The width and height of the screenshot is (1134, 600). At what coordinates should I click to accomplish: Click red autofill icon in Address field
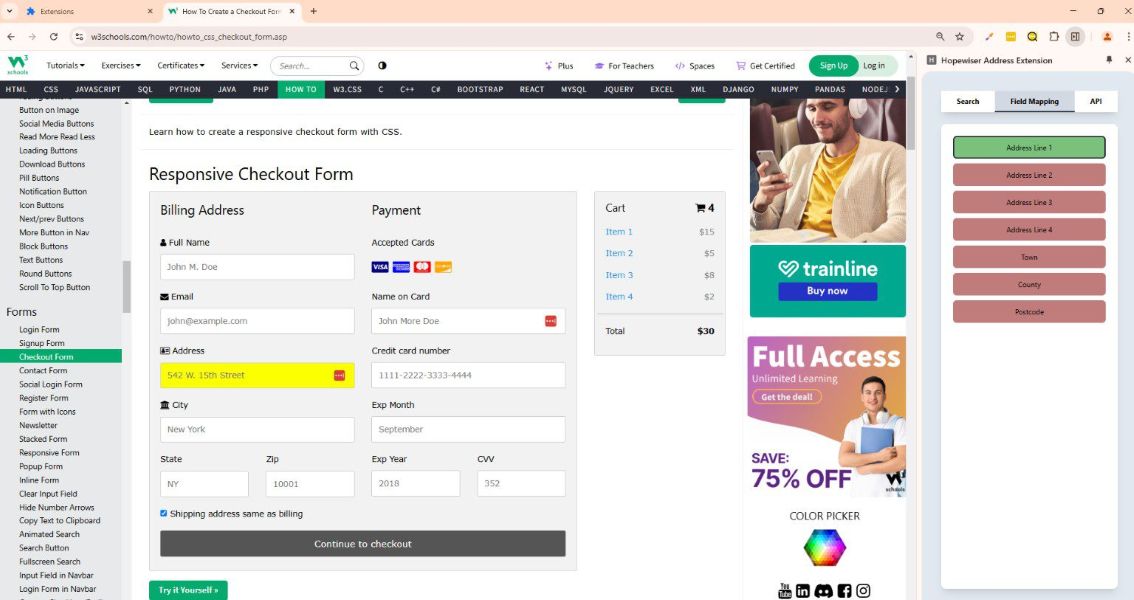click(x=339, y=375)
